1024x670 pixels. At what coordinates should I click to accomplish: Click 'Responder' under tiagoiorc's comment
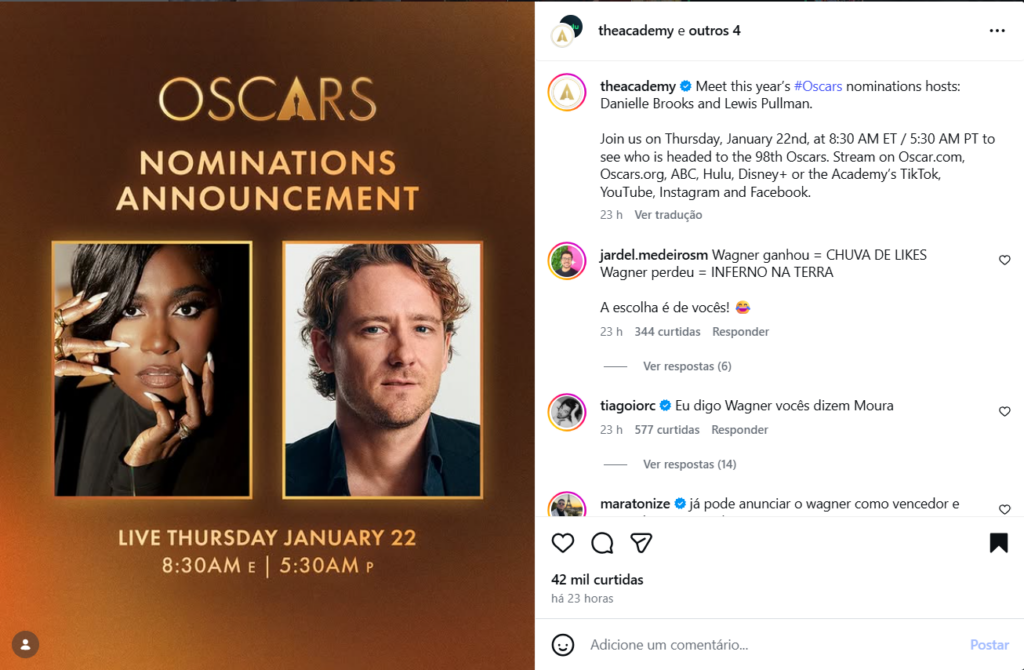click(x=739, y=430)
